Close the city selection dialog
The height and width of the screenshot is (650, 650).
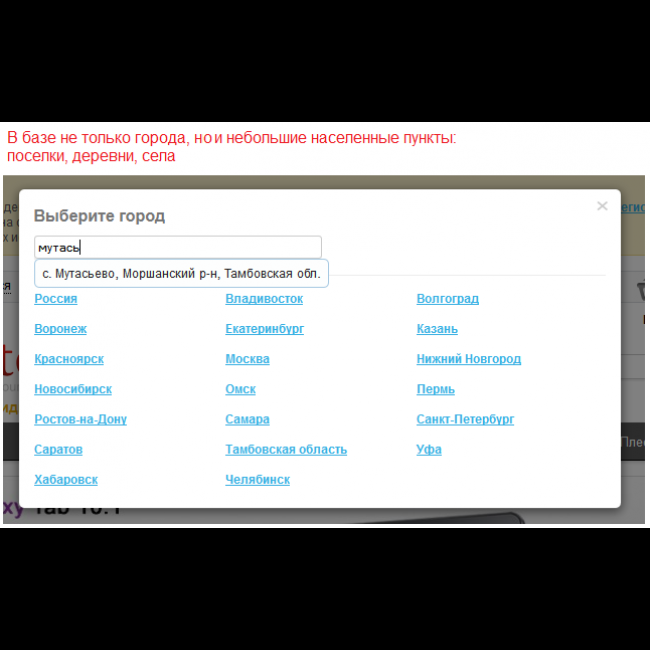tap(602, 206)
